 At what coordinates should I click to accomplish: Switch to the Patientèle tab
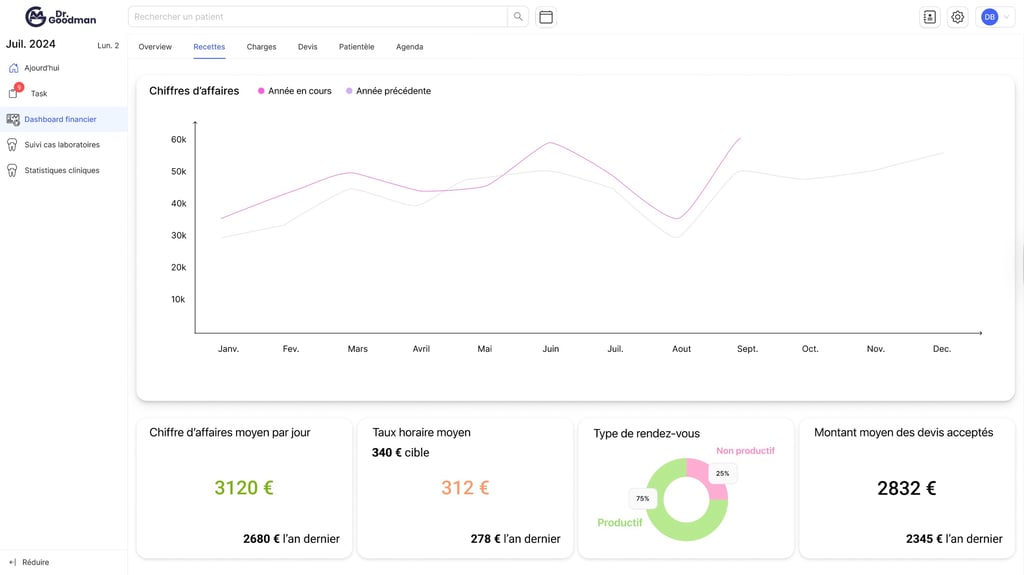357,47
